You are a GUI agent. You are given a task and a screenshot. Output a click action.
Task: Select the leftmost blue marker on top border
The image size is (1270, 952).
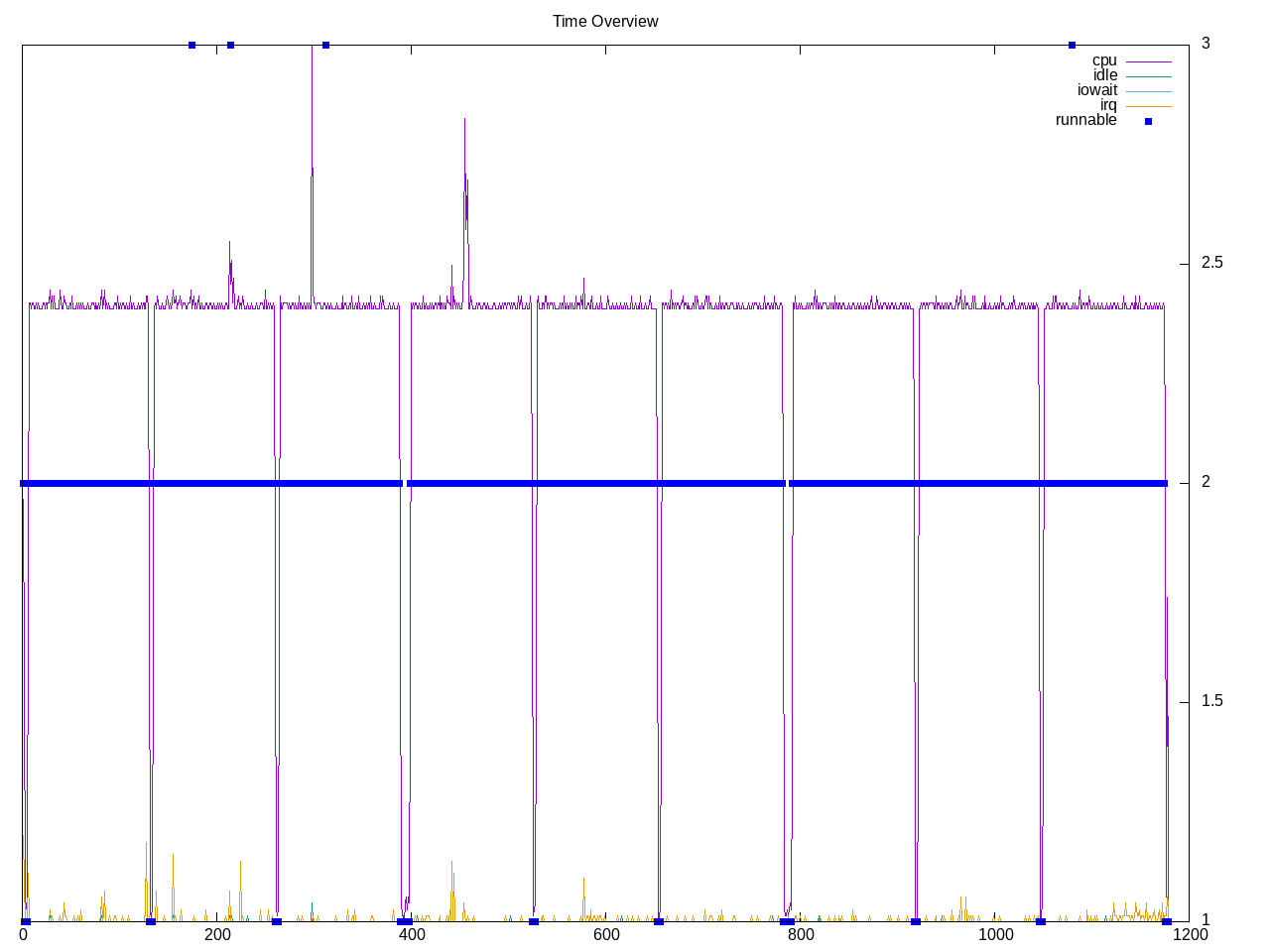pos(191,45)
